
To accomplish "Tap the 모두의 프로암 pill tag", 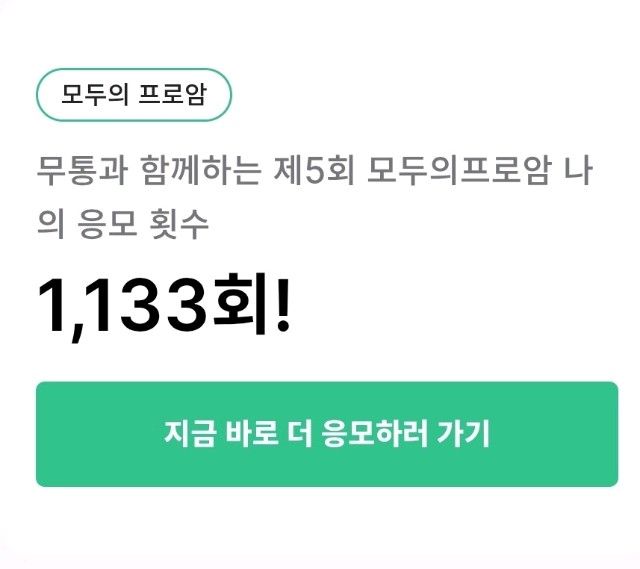I will click(134, 95).
